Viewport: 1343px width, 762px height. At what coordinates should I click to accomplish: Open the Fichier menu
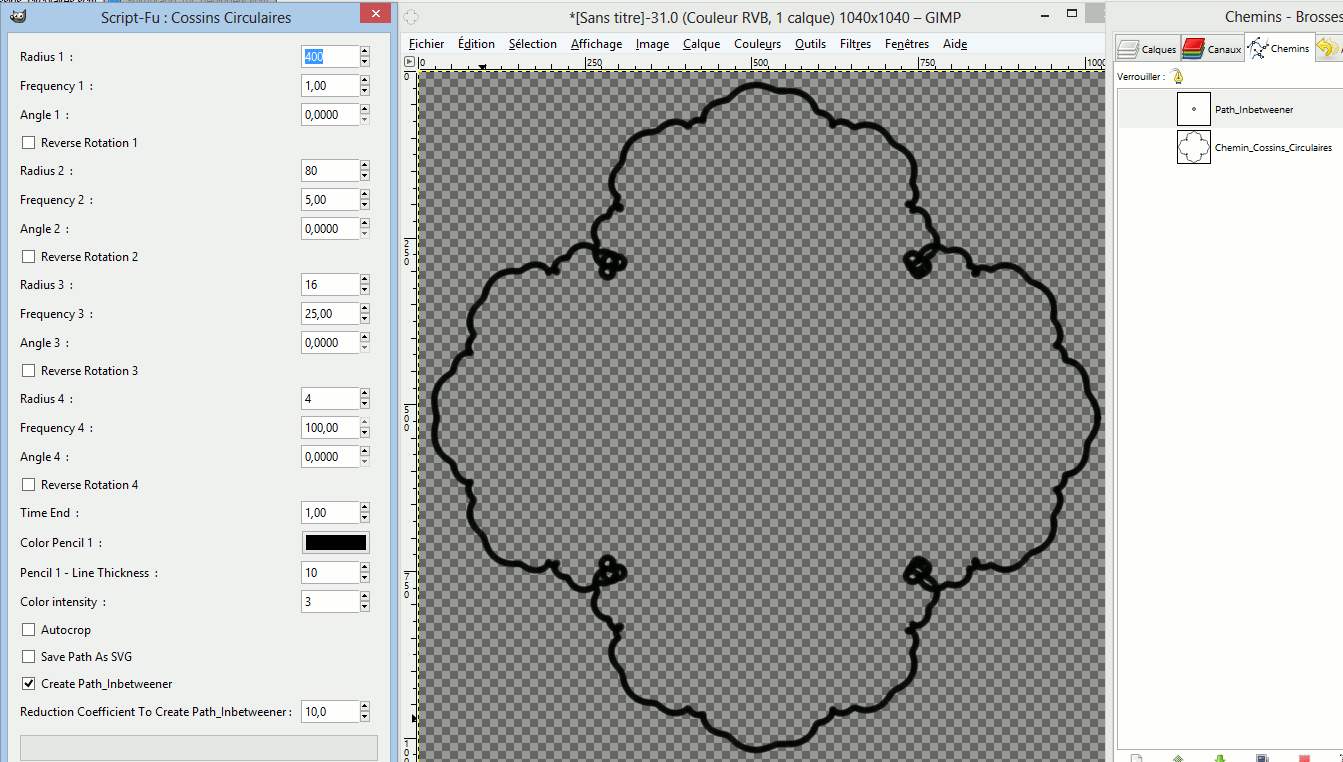point(427,44)
